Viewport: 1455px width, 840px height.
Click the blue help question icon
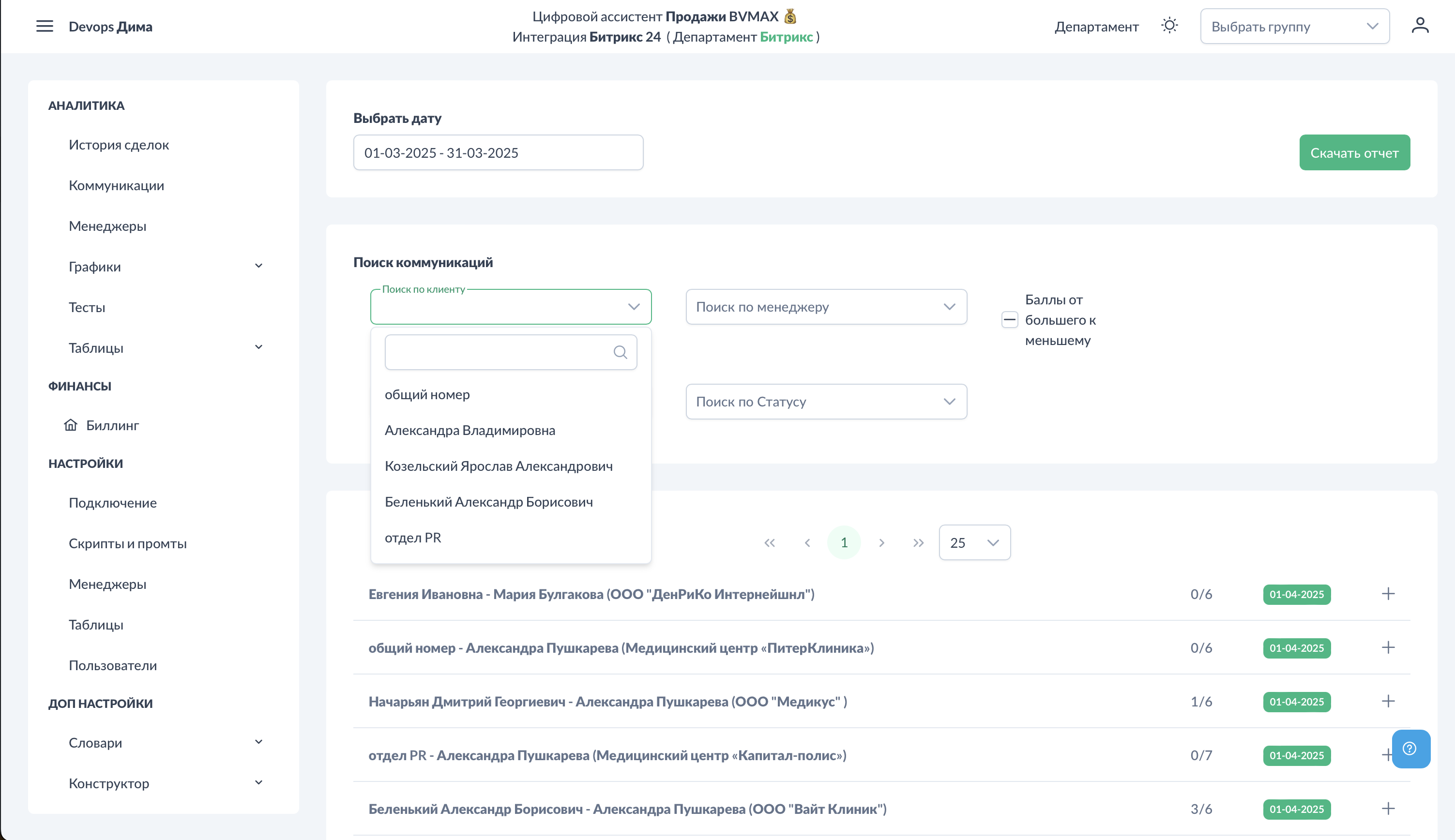1410,749
